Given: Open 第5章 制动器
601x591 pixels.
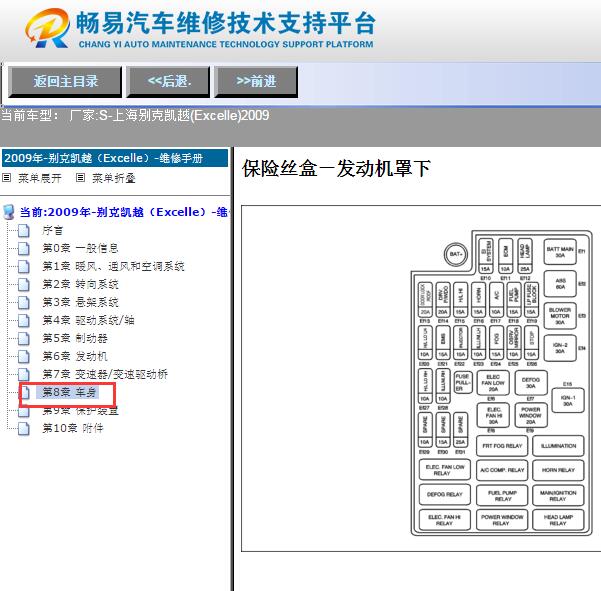Looking at the screenshot, I should pos(75,338).
